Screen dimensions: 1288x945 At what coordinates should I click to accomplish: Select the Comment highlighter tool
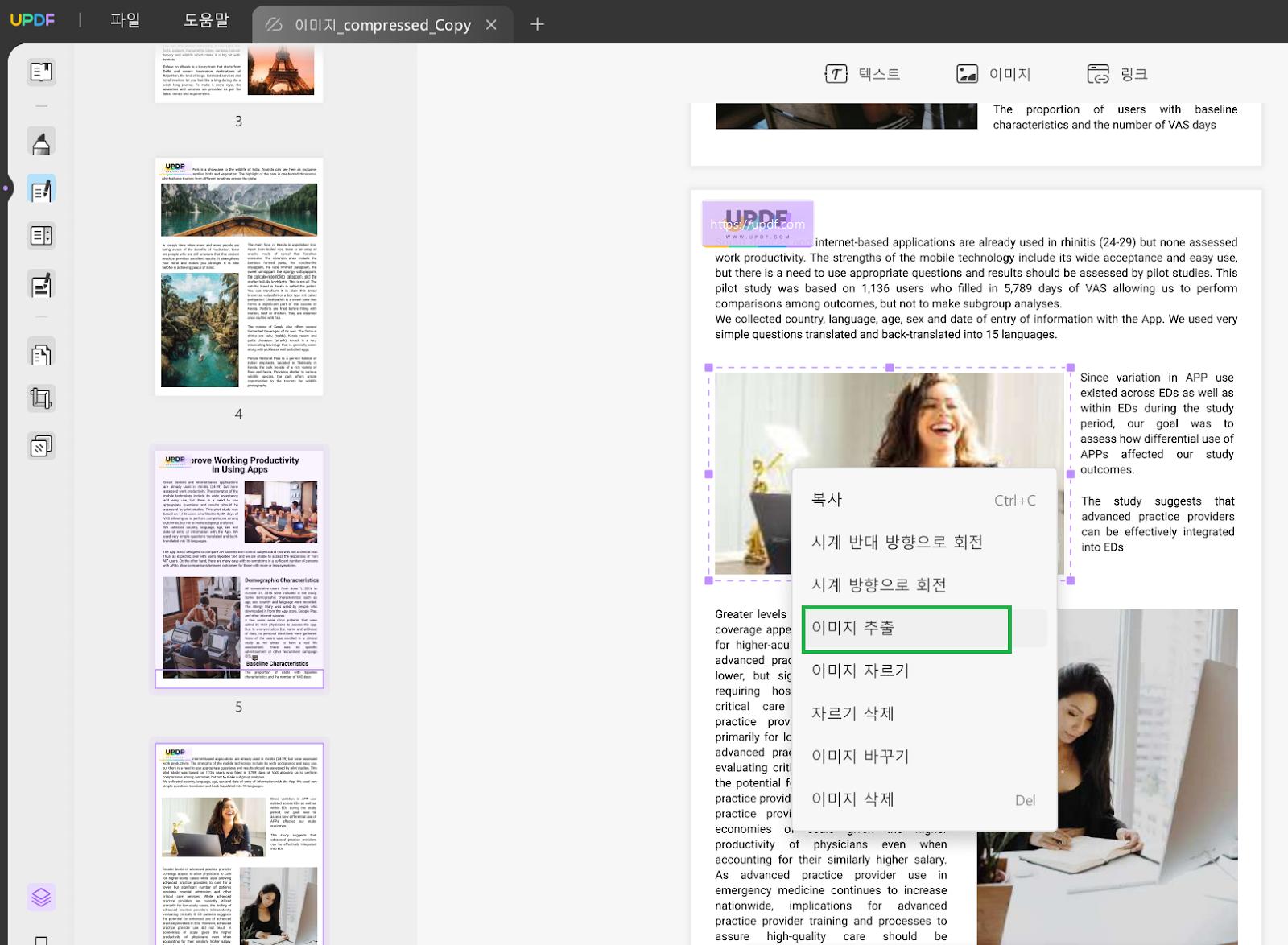pos(41,142)
